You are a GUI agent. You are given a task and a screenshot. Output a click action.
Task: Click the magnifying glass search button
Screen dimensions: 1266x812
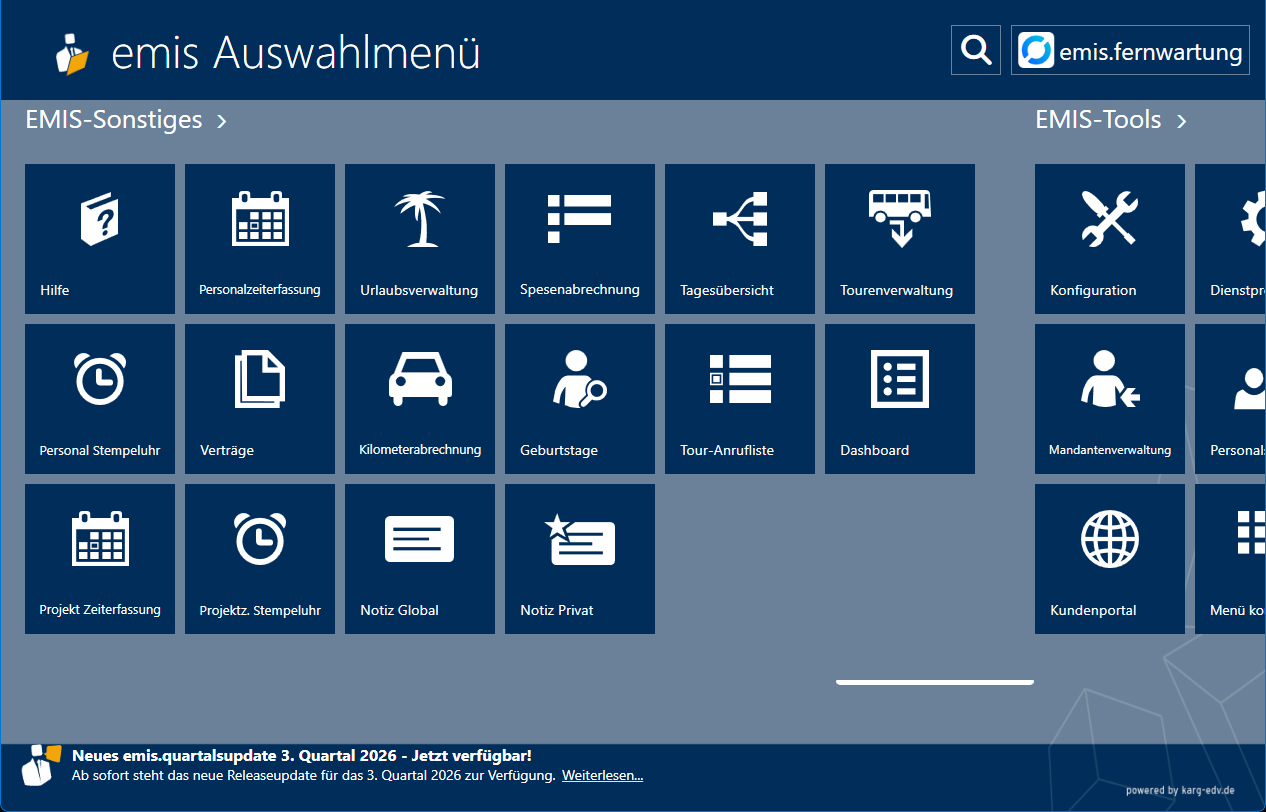point(976,50)
